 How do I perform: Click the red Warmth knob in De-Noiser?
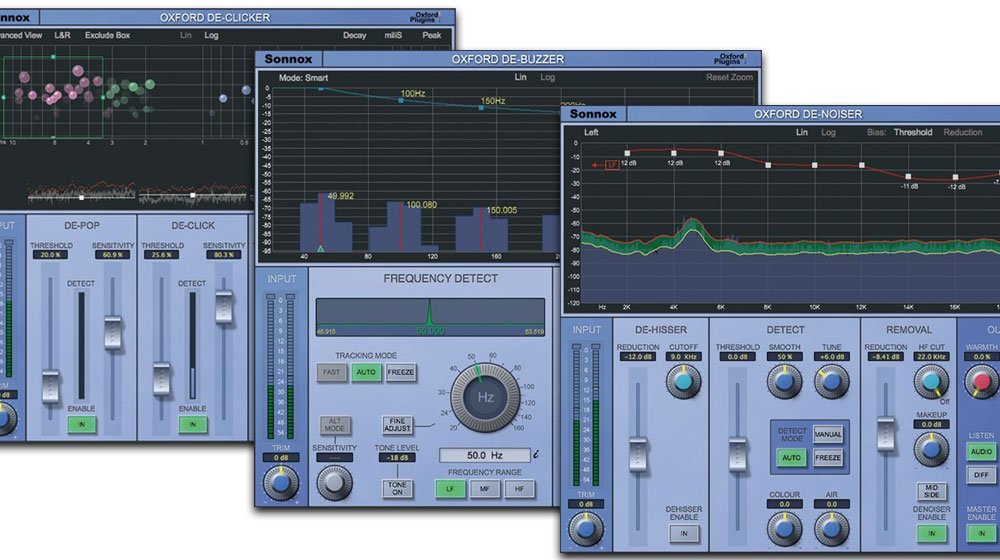[982, 382]
